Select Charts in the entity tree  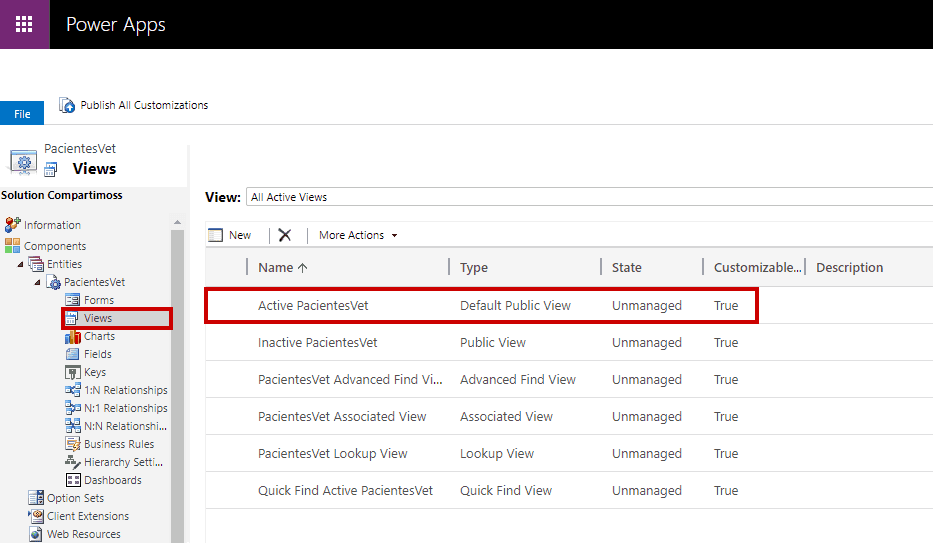tap(99, 336)
